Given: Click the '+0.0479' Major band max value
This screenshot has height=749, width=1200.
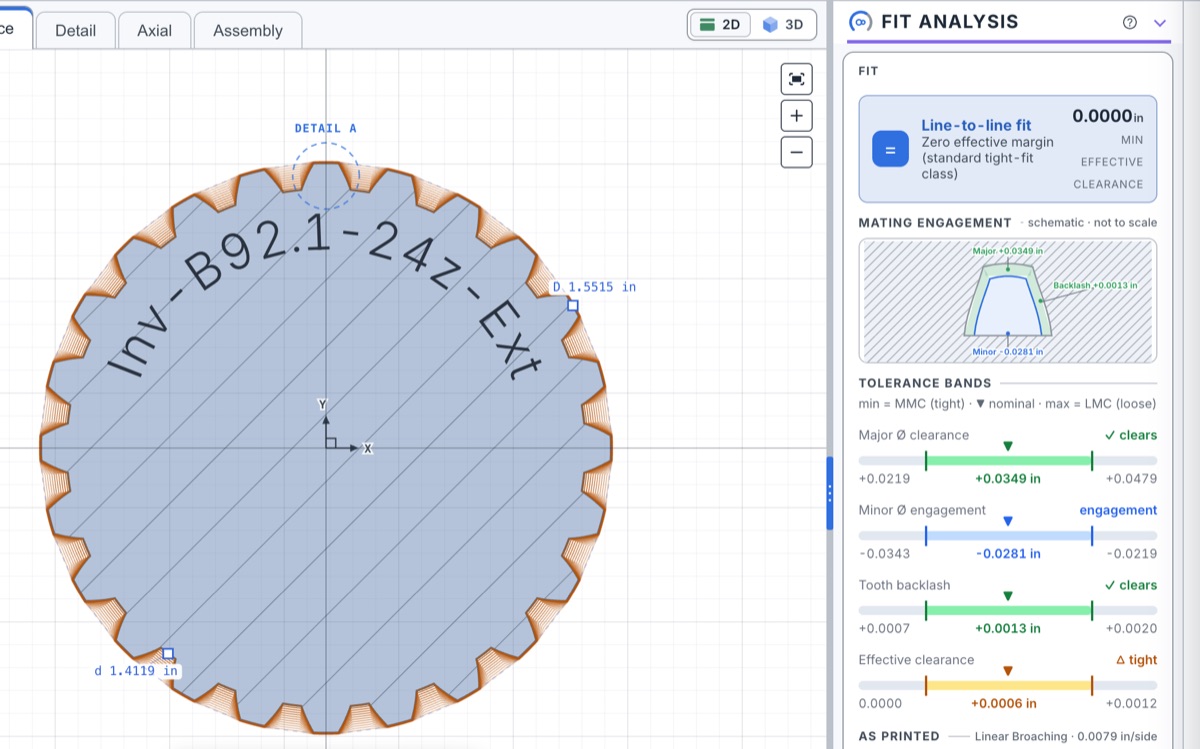Looking at the screenshot, I should [1131, 479].
